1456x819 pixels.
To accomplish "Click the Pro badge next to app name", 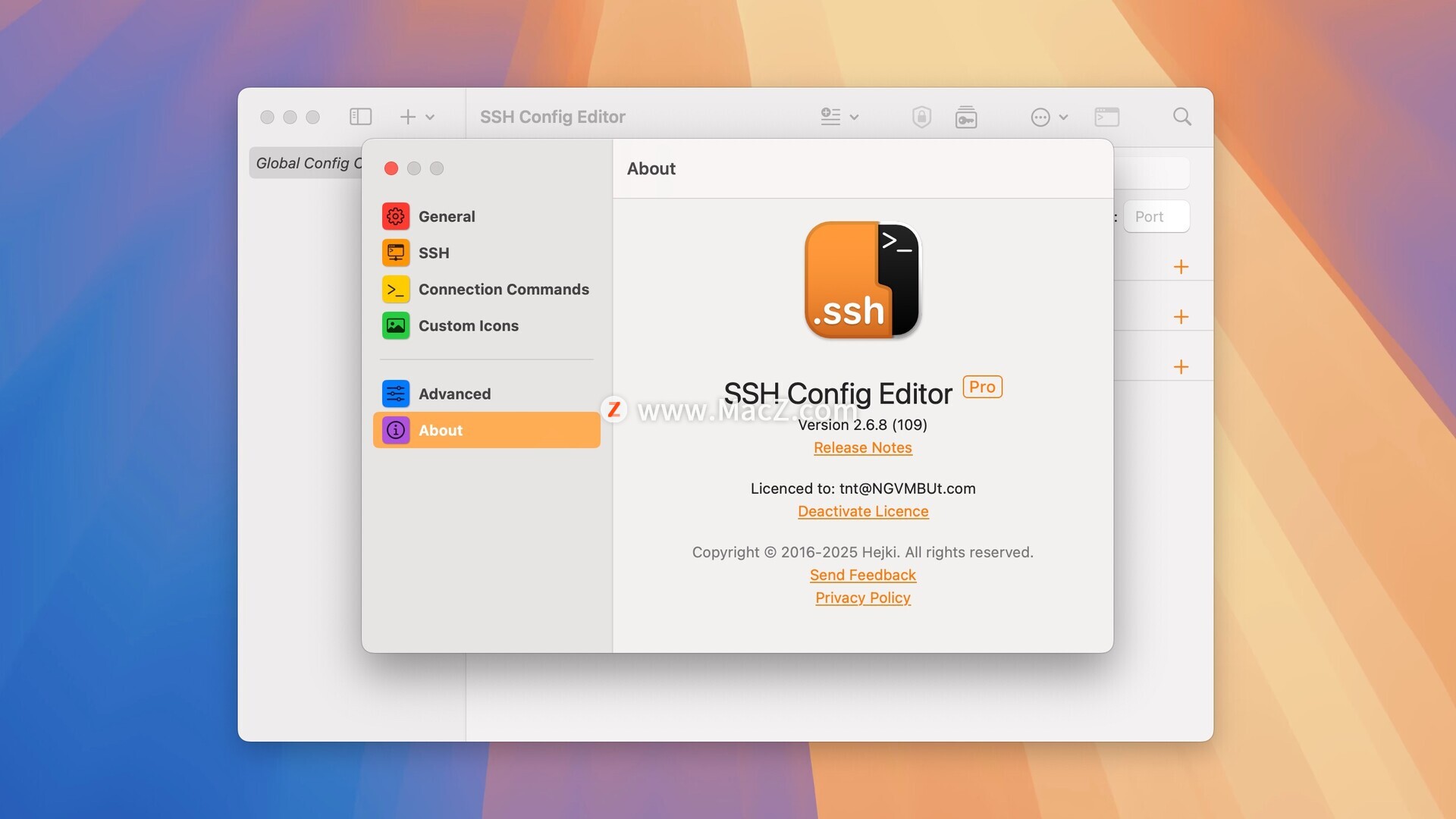I will [x=982, y=387].
